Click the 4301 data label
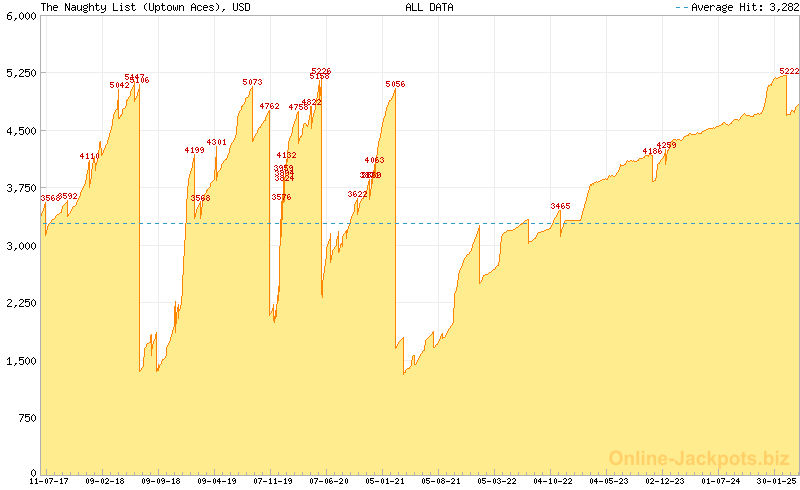This screenshot has height=490, width=800. (x=216, y=142)
